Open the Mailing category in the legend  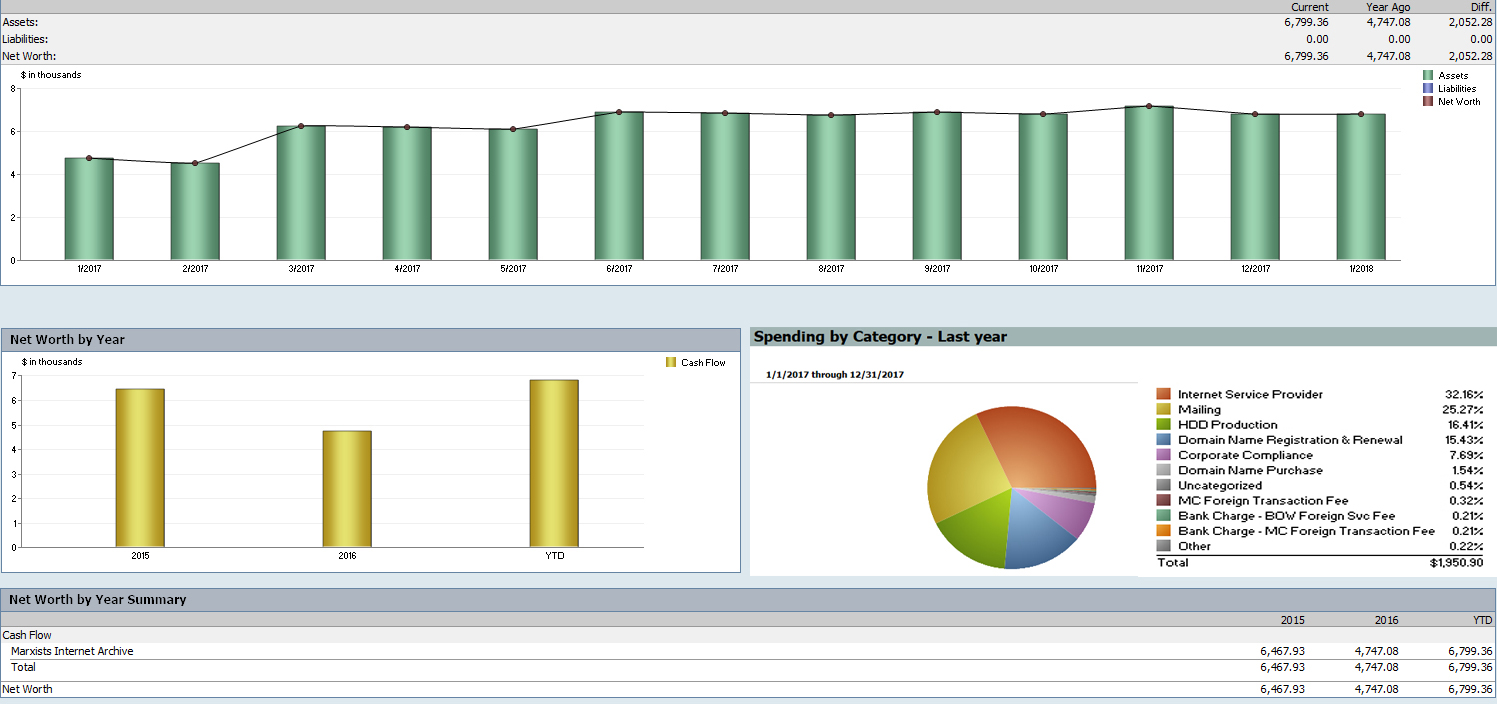(1199, 410)
